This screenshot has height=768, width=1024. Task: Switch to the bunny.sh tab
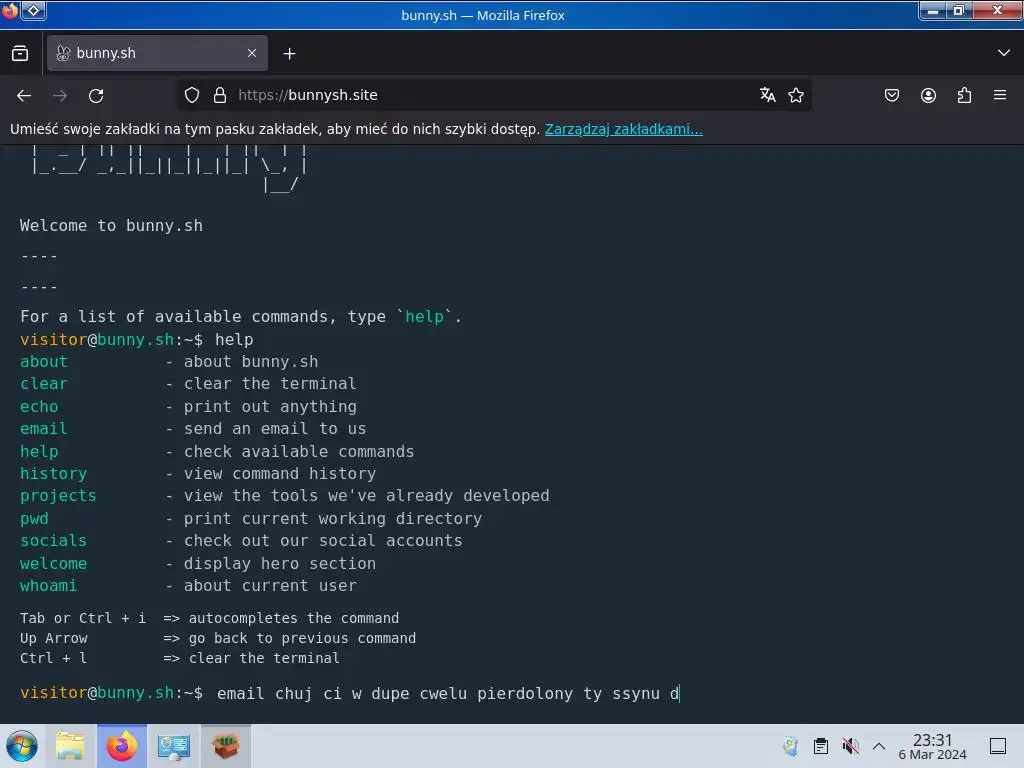(157, 53)
